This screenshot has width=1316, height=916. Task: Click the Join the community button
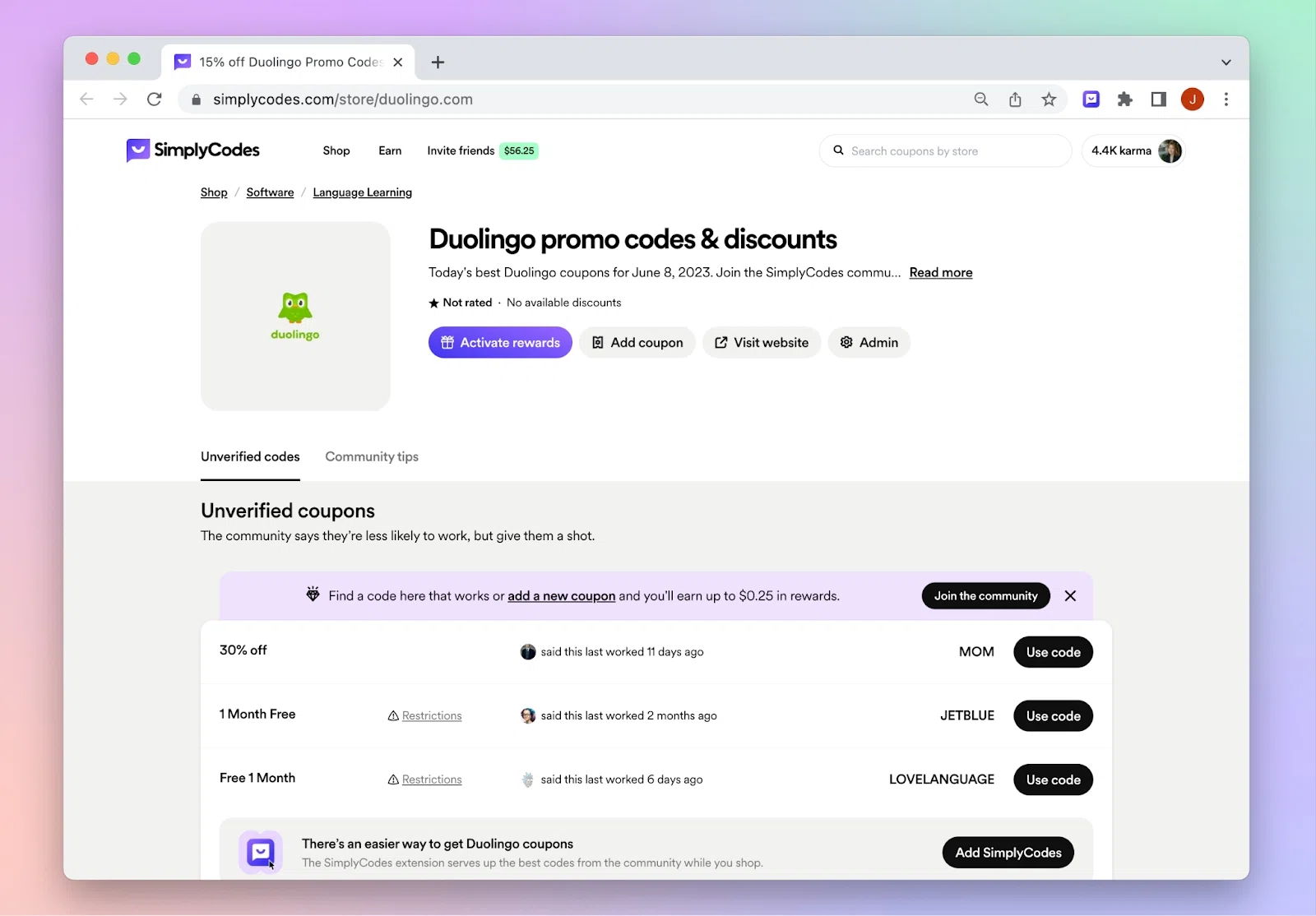986,596
